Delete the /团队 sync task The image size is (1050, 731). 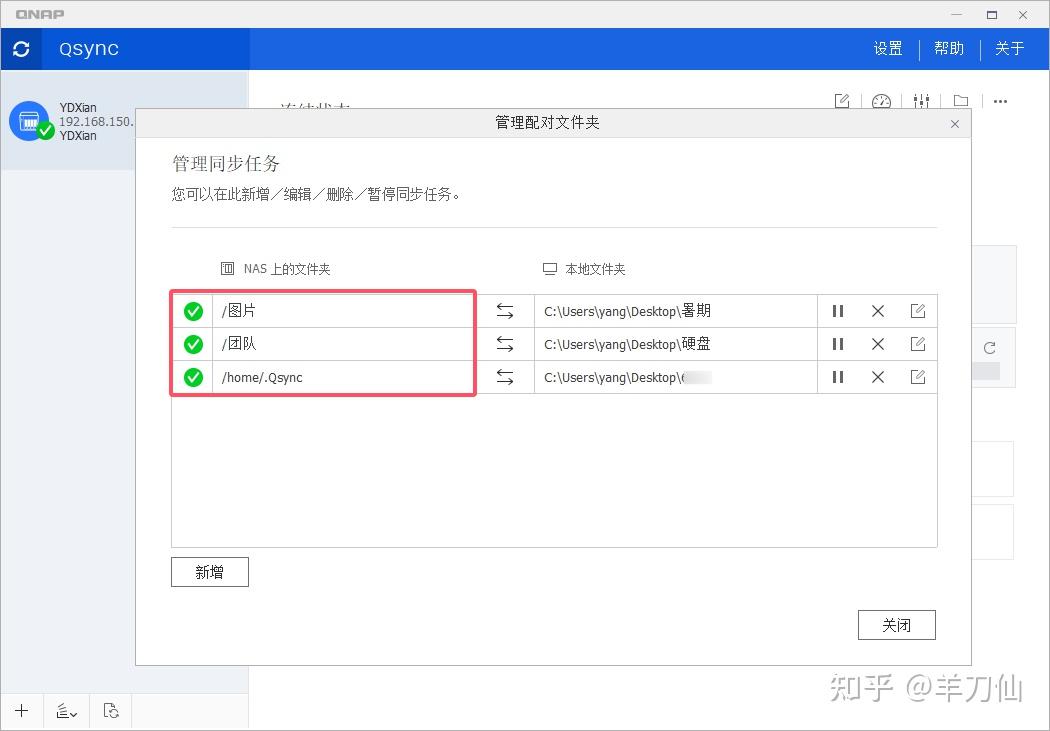(x=878, y=343)
